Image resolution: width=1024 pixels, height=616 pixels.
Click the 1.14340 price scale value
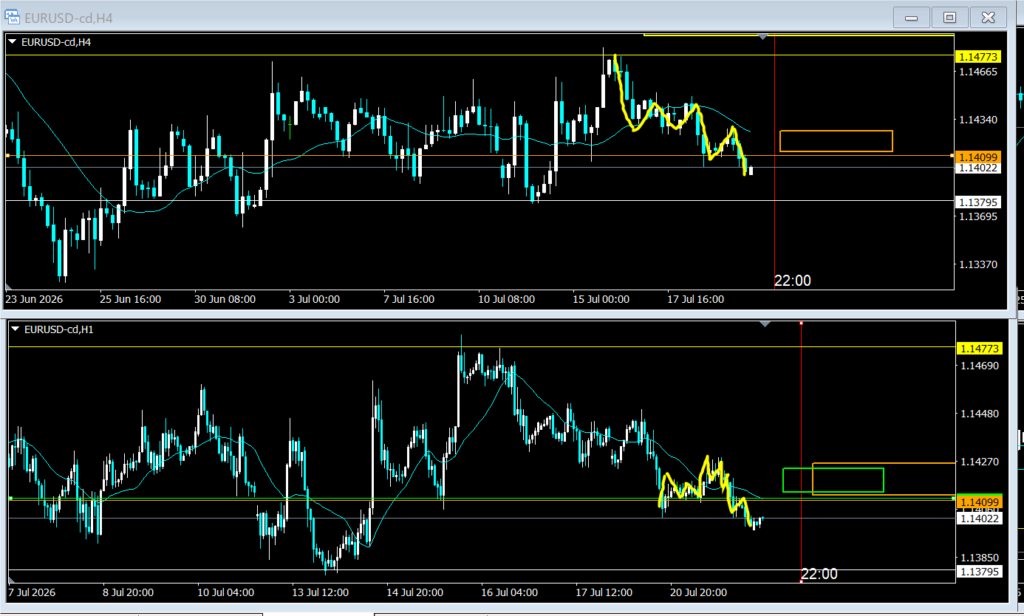point(978,120)
